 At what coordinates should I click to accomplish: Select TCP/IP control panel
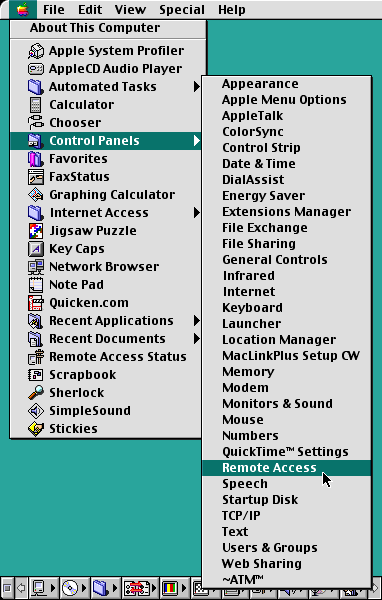point(287,516)
